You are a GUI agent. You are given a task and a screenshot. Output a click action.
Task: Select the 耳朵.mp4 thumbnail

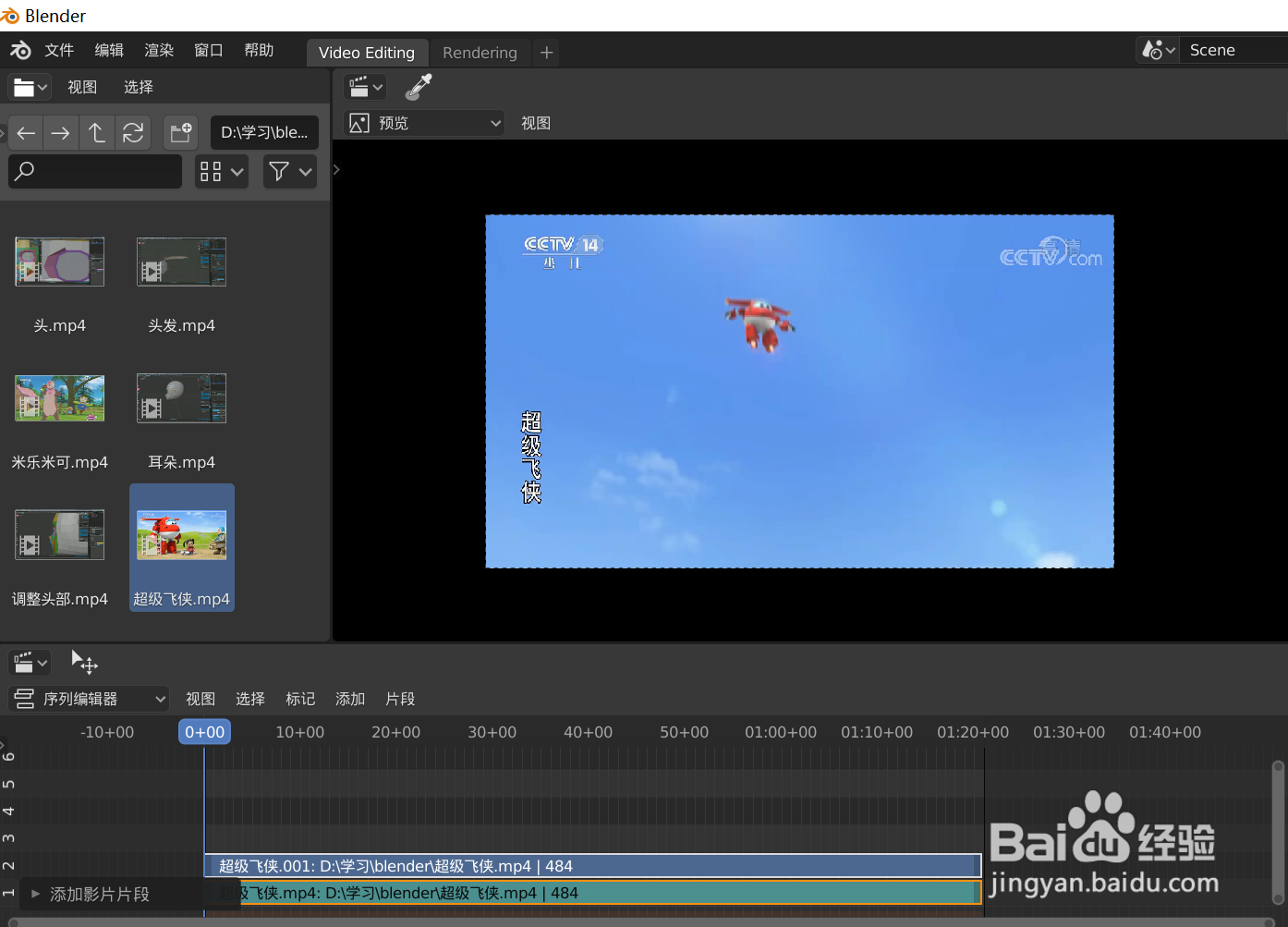[181, 398]
